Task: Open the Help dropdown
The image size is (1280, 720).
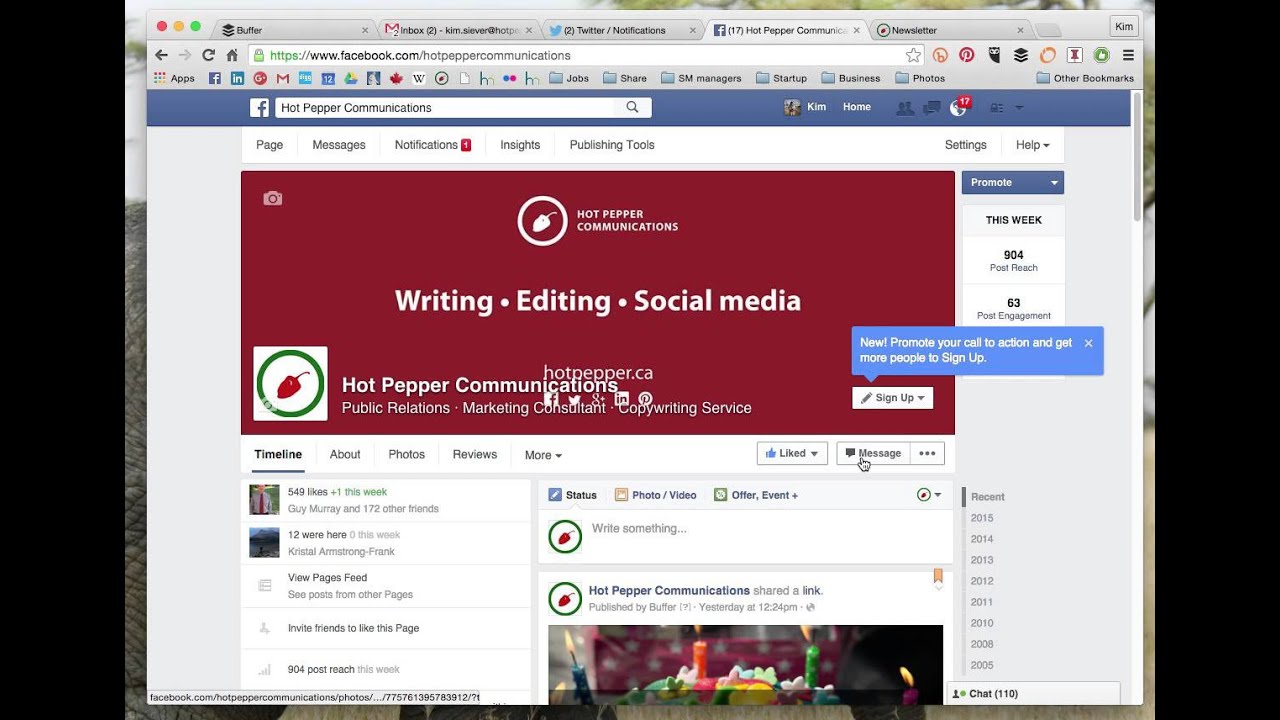Action: click(1033, 145)
